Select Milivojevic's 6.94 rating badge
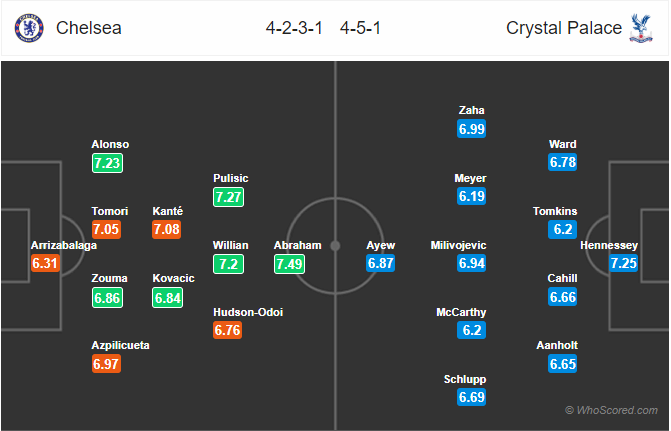Screen dimensions: 671x431 [x=472, y=263]
